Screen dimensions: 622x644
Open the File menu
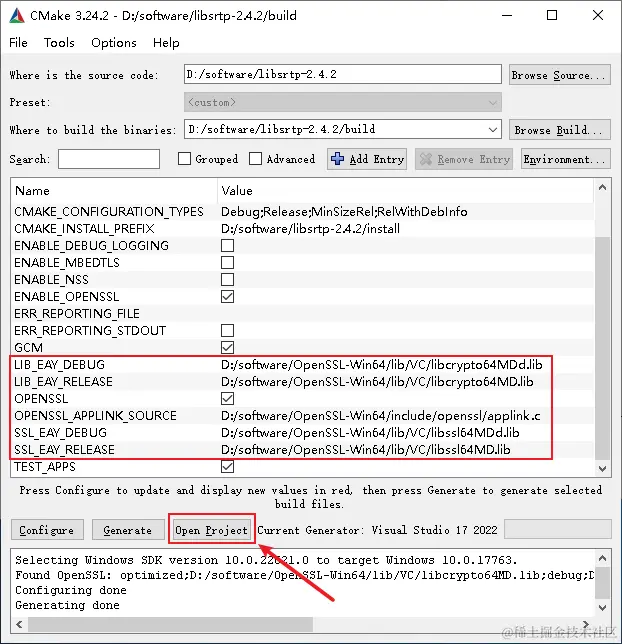click(x=18, y=43)
